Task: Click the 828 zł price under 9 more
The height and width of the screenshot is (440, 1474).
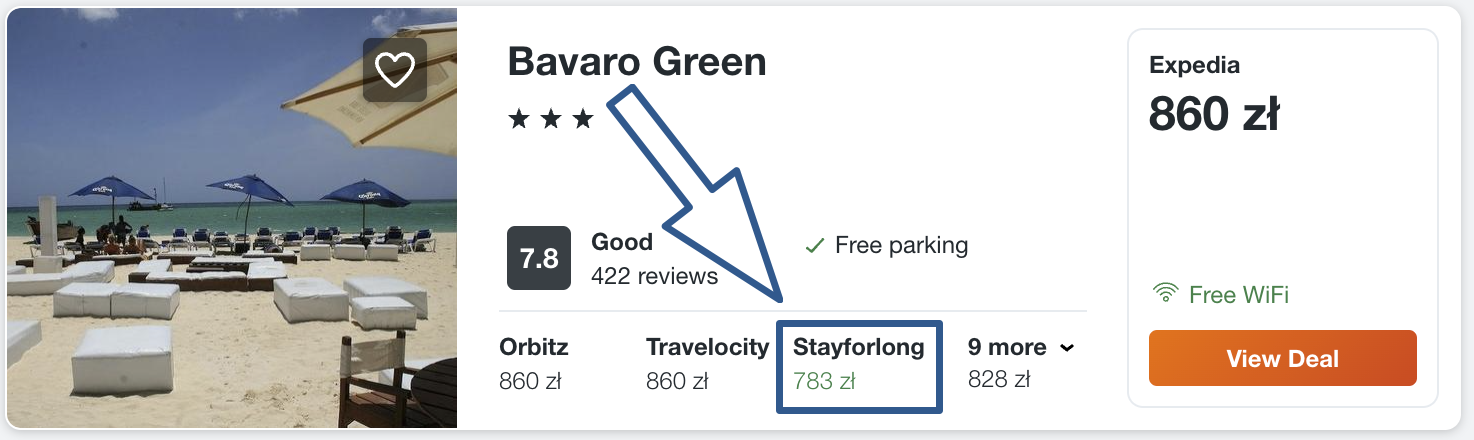Action: 999,380
